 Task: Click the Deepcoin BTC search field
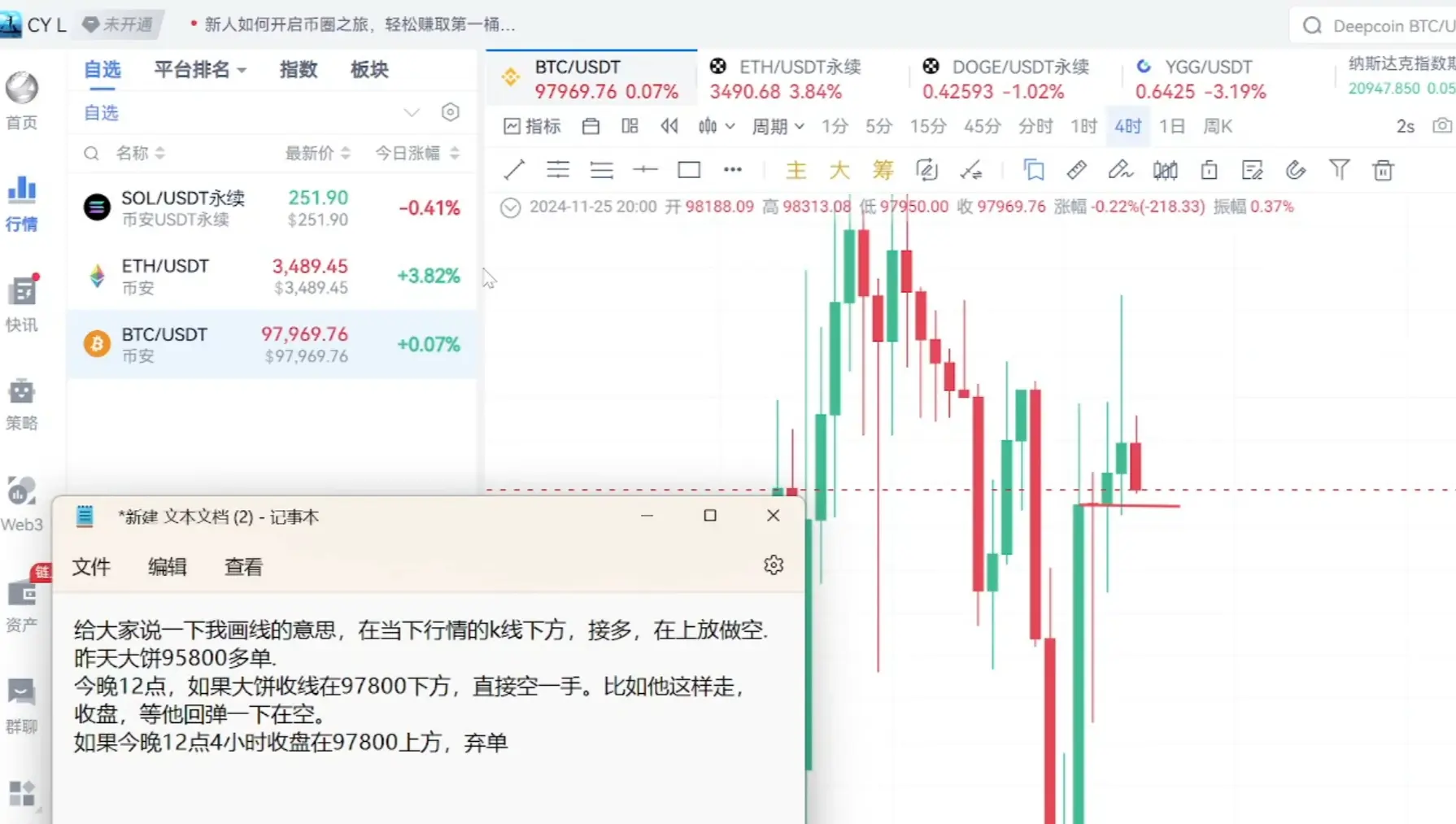click(x=1375, y=26)
